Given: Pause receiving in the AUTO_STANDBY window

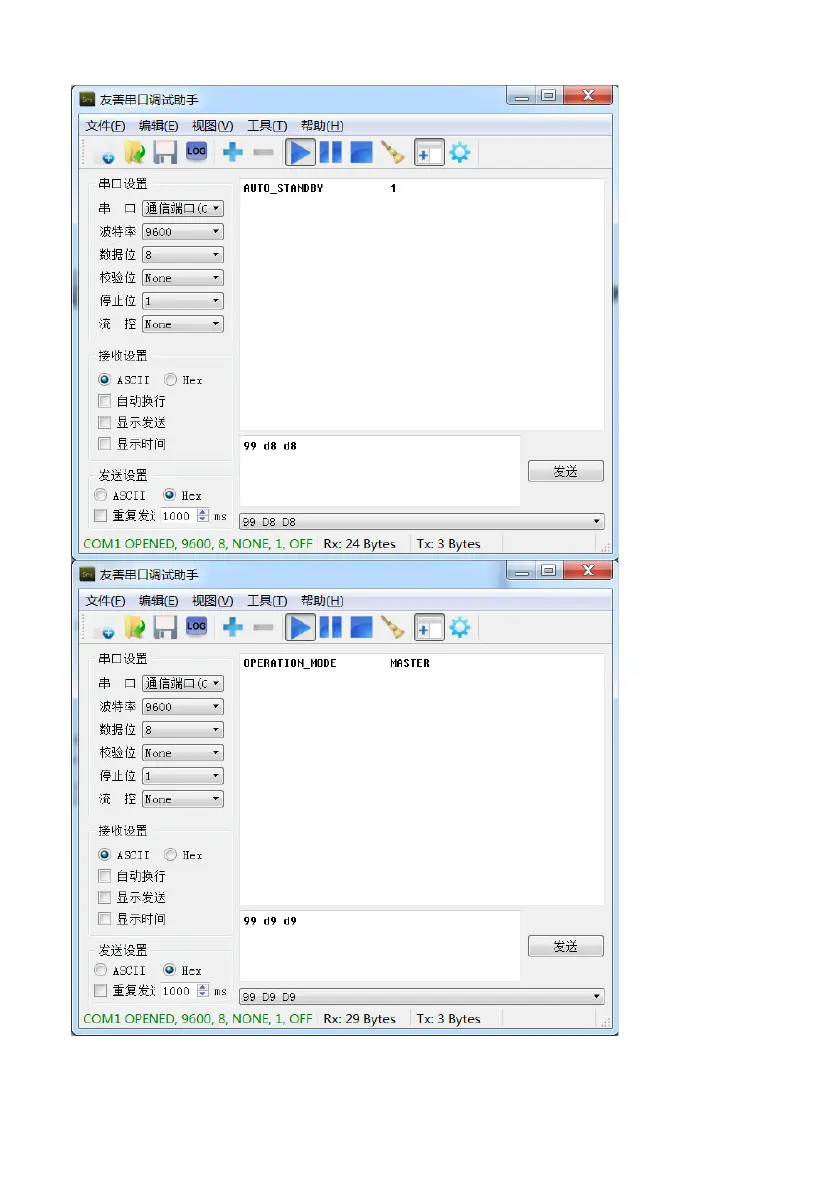Looking at the screenshot, I should (331, 153).
